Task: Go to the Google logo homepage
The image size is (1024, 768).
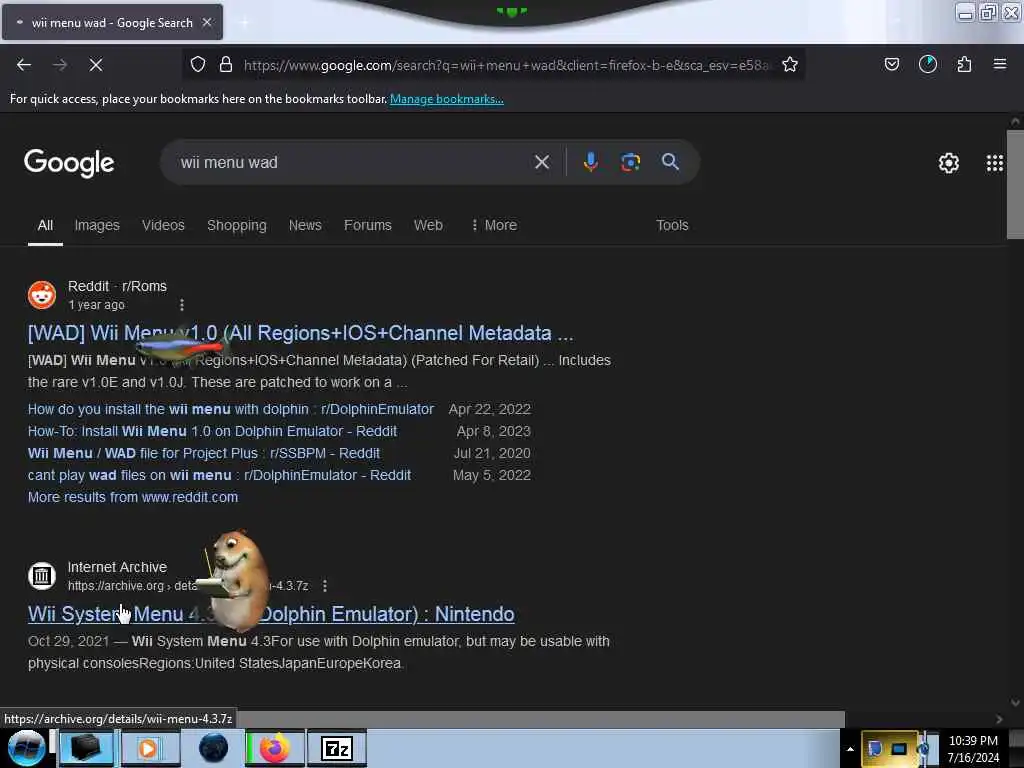Action: [x=69, y=163]
